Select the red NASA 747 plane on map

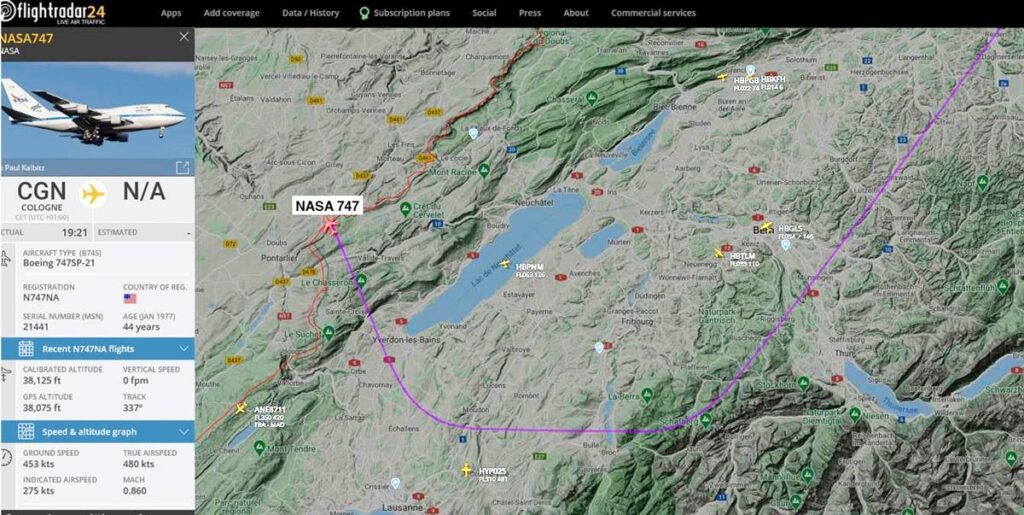(x=330, y=226)
